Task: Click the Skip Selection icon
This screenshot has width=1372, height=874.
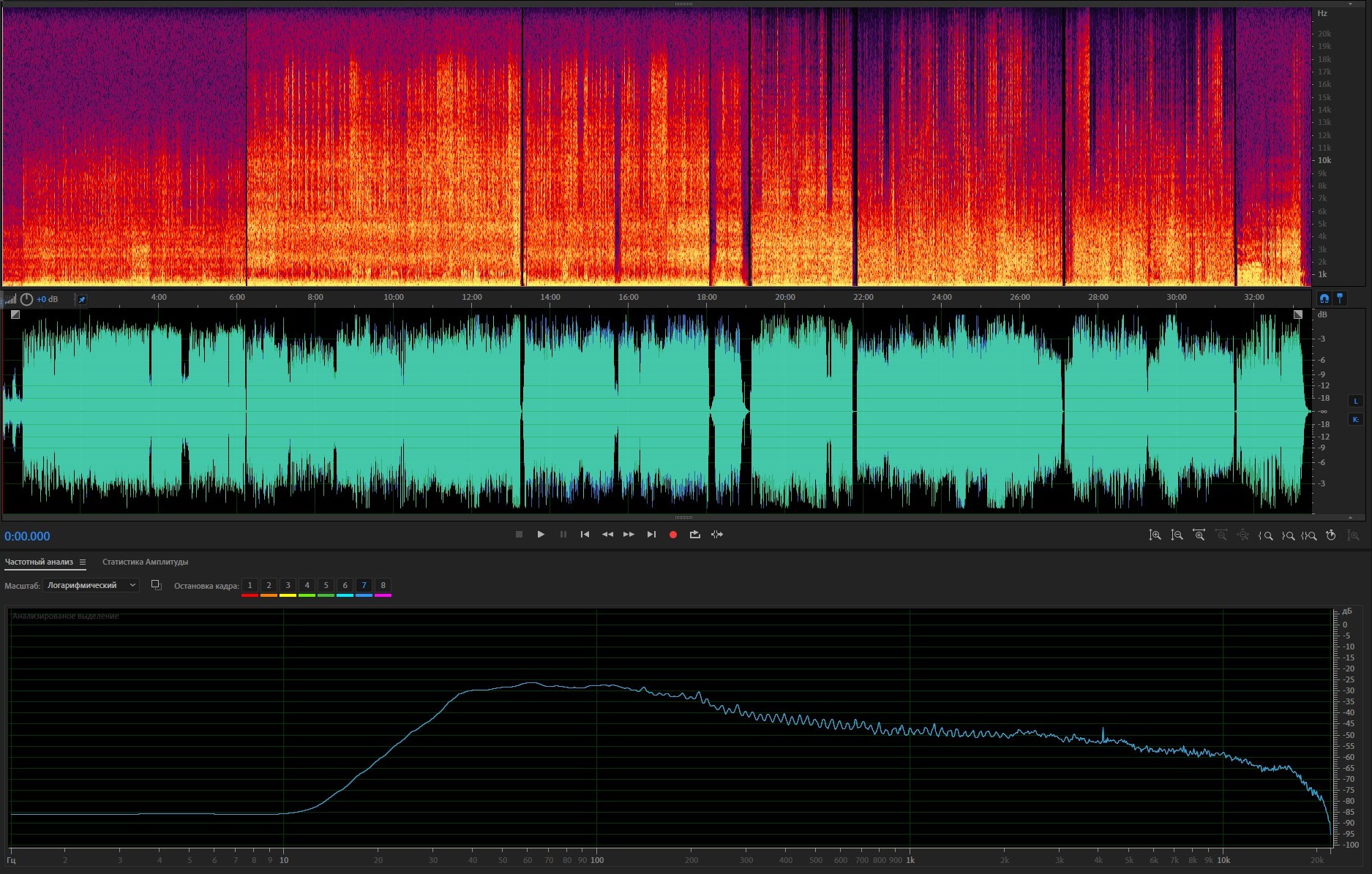Action: 717,535
